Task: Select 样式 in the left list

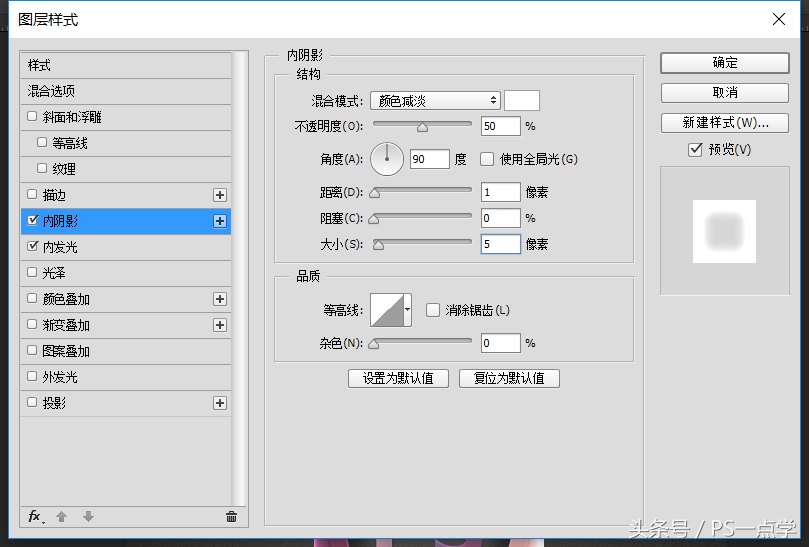Action: pyautogui.click(x=126, y=66)
